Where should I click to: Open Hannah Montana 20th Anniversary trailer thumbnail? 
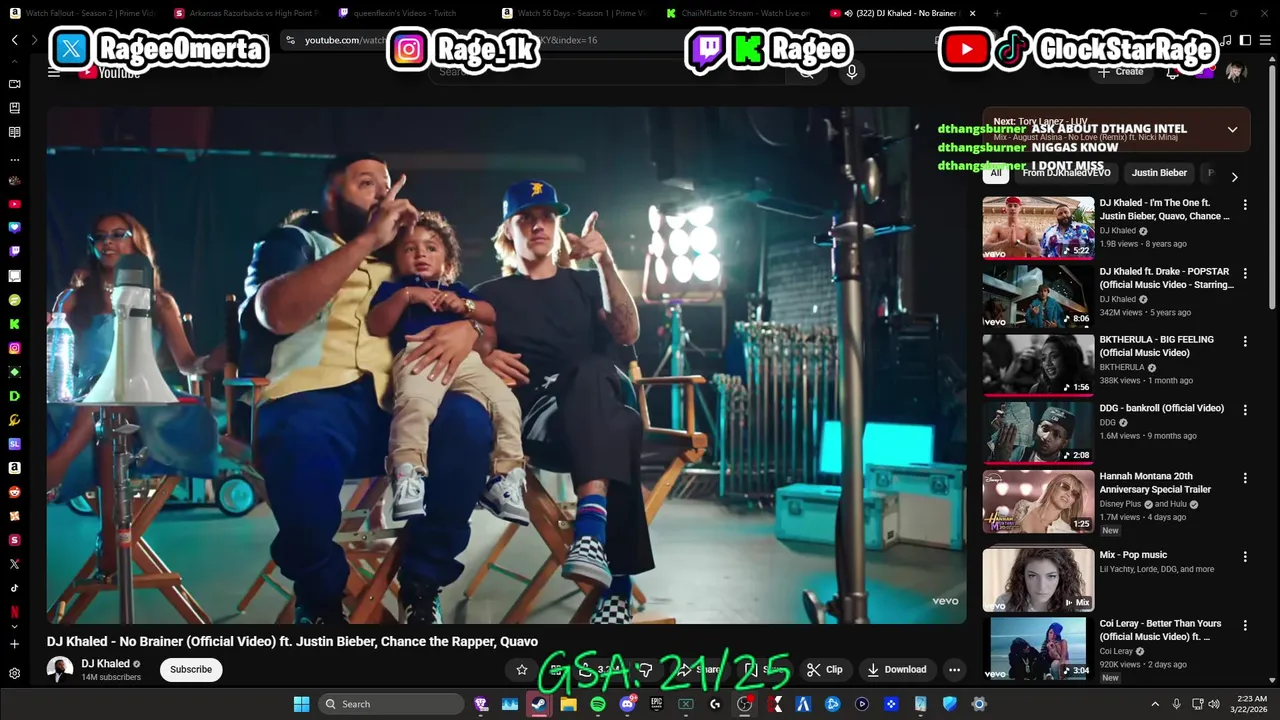(x=1038, y=501)
